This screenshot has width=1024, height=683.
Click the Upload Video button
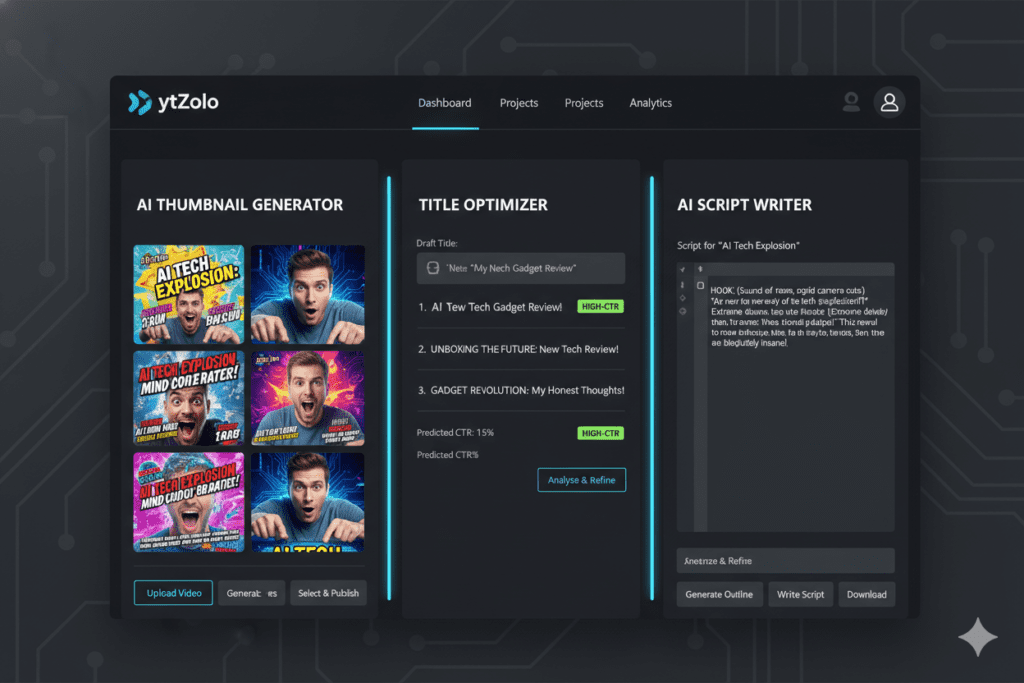tap(173, 593)
